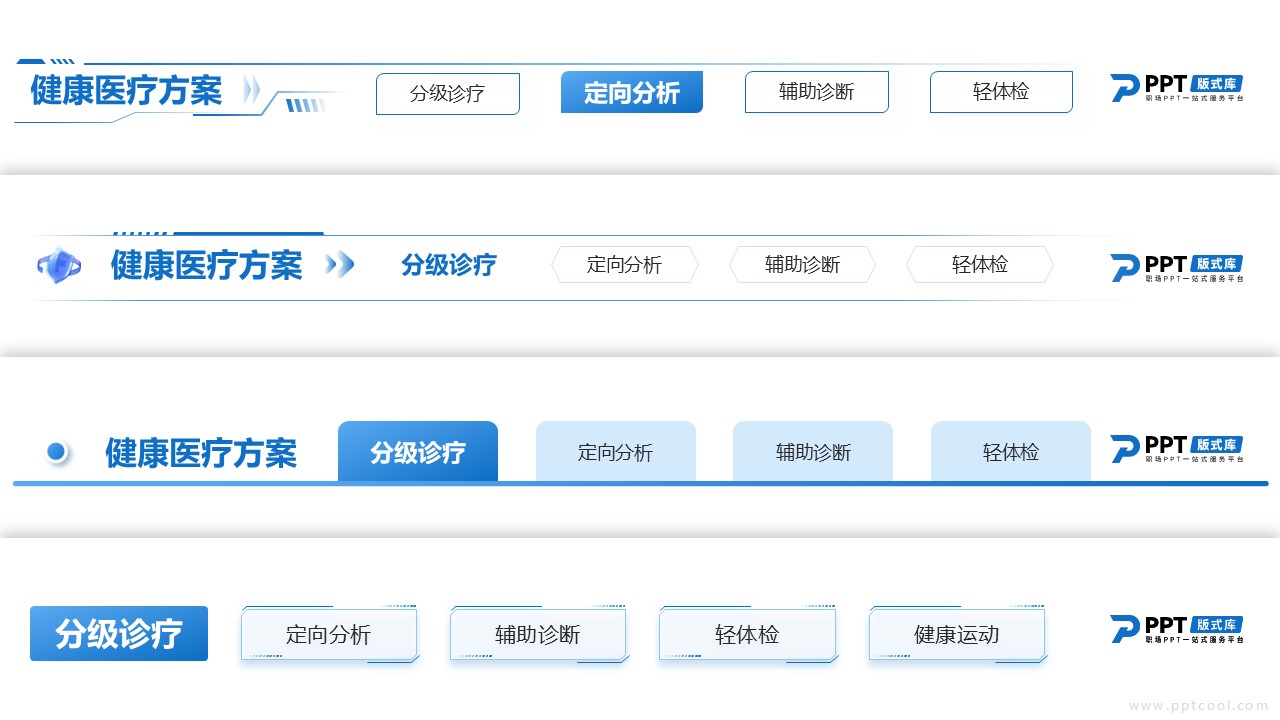This screenshot has height=720, width=1280.
Task: Click the 健康运动 button in the bottom row
Action: [x=956, y=634]
